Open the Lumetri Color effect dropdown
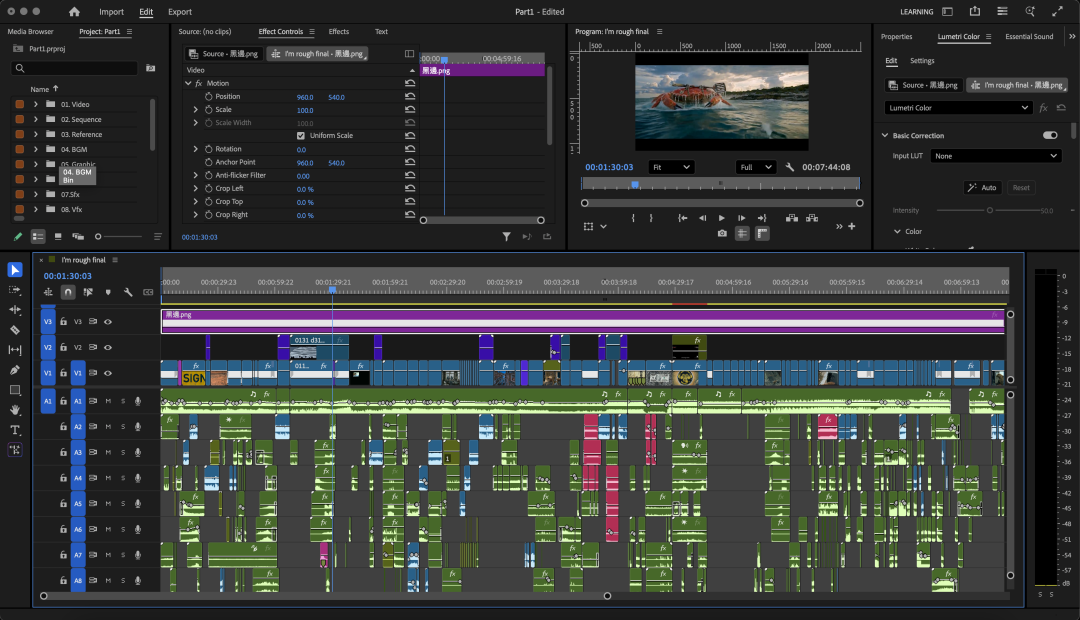The height and width of the screenshot is (620, 1080). click(x=957, y=108)
